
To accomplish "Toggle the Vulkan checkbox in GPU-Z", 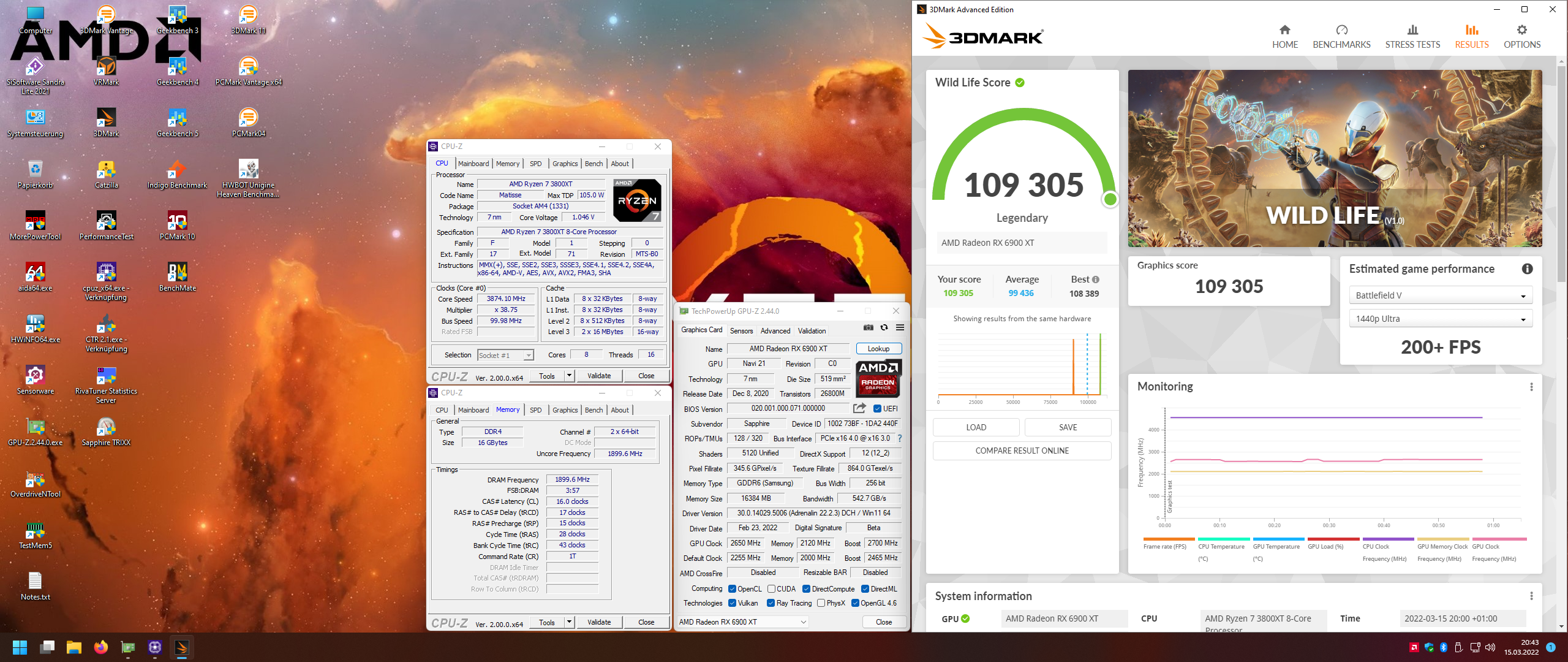I will 732,603.
